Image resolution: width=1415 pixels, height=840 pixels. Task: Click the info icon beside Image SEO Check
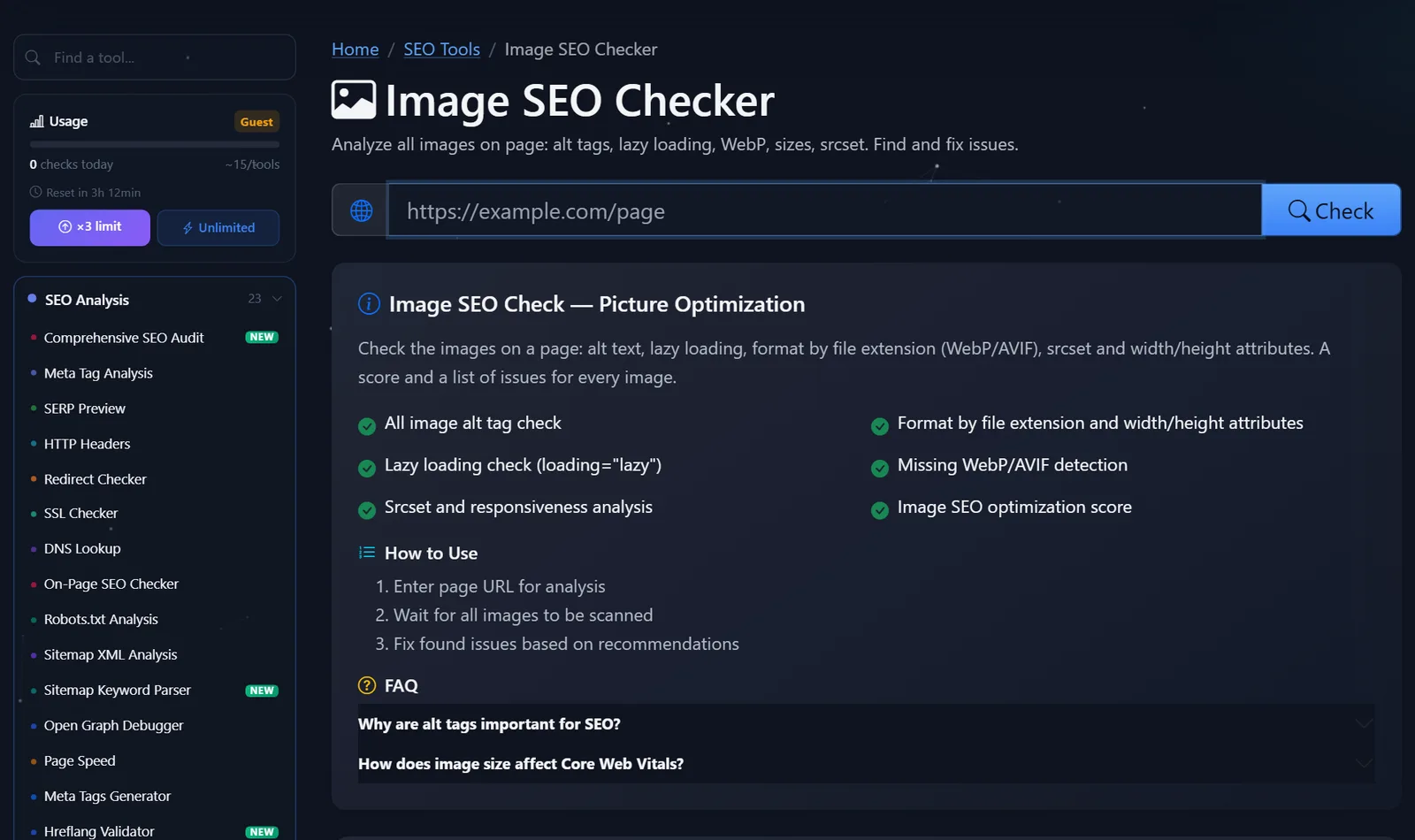point(369,304)
